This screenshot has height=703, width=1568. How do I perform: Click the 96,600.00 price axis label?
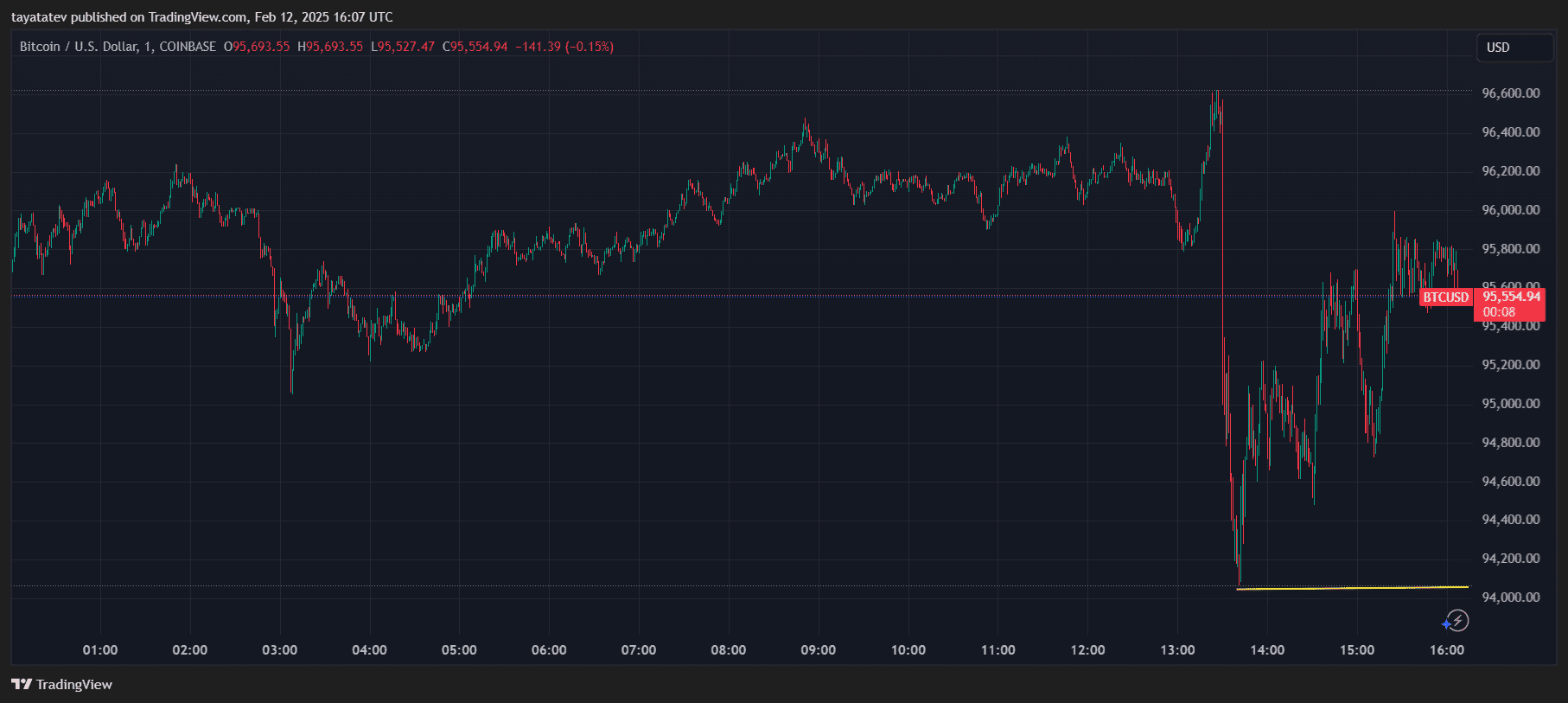pyautogui.click(x=1510, y=93)
